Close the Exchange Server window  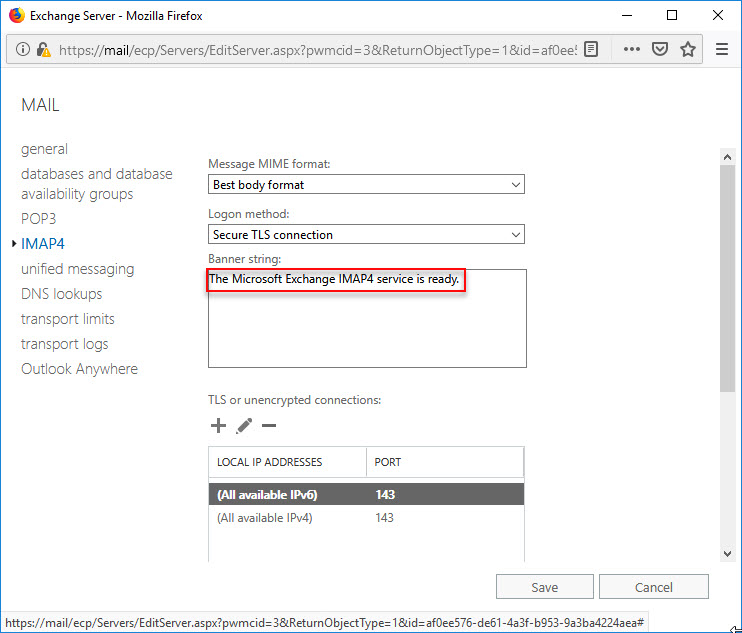point(717,15)
